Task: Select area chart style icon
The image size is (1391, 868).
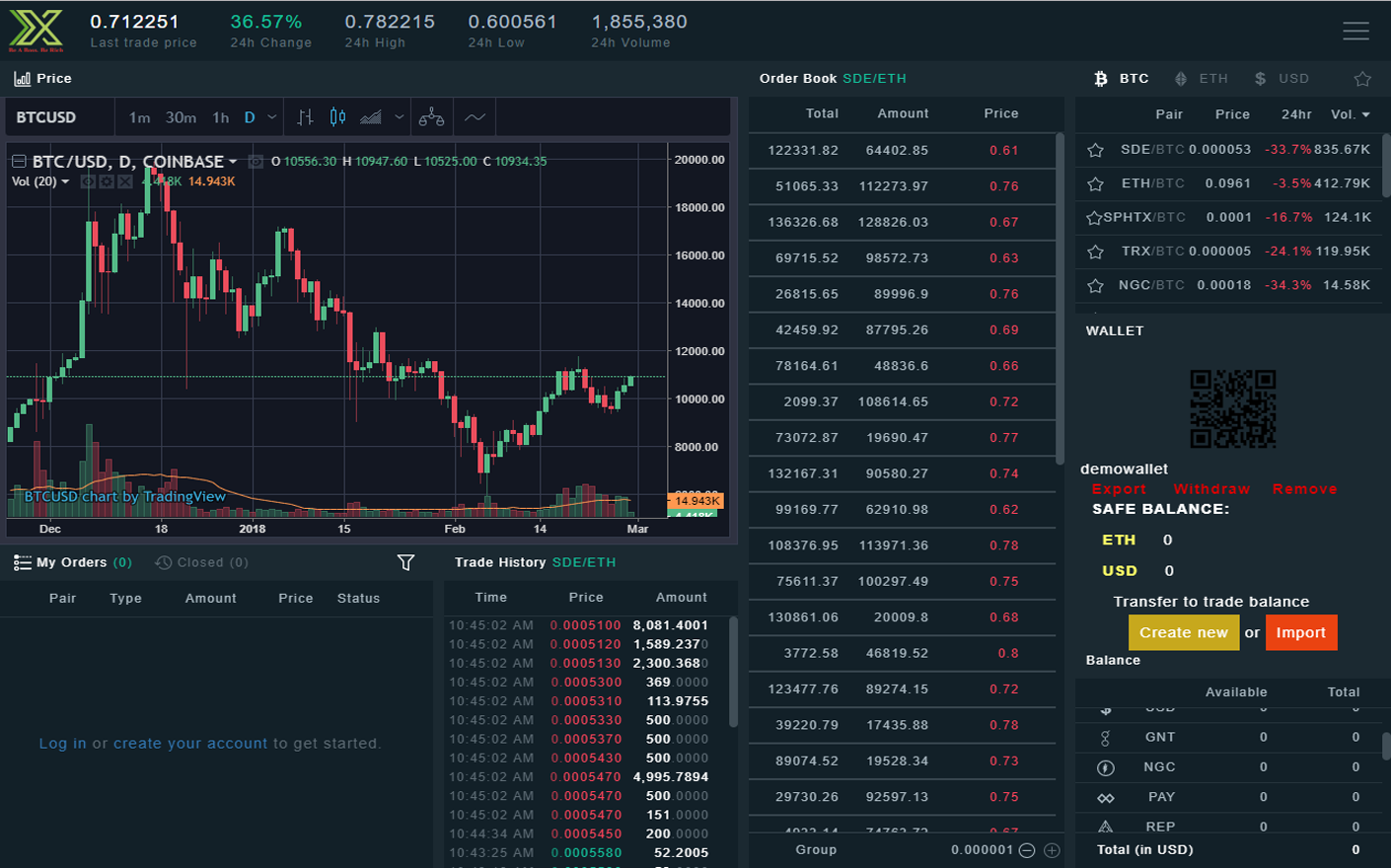Action: pyautogui.click(x=371, y=117)
